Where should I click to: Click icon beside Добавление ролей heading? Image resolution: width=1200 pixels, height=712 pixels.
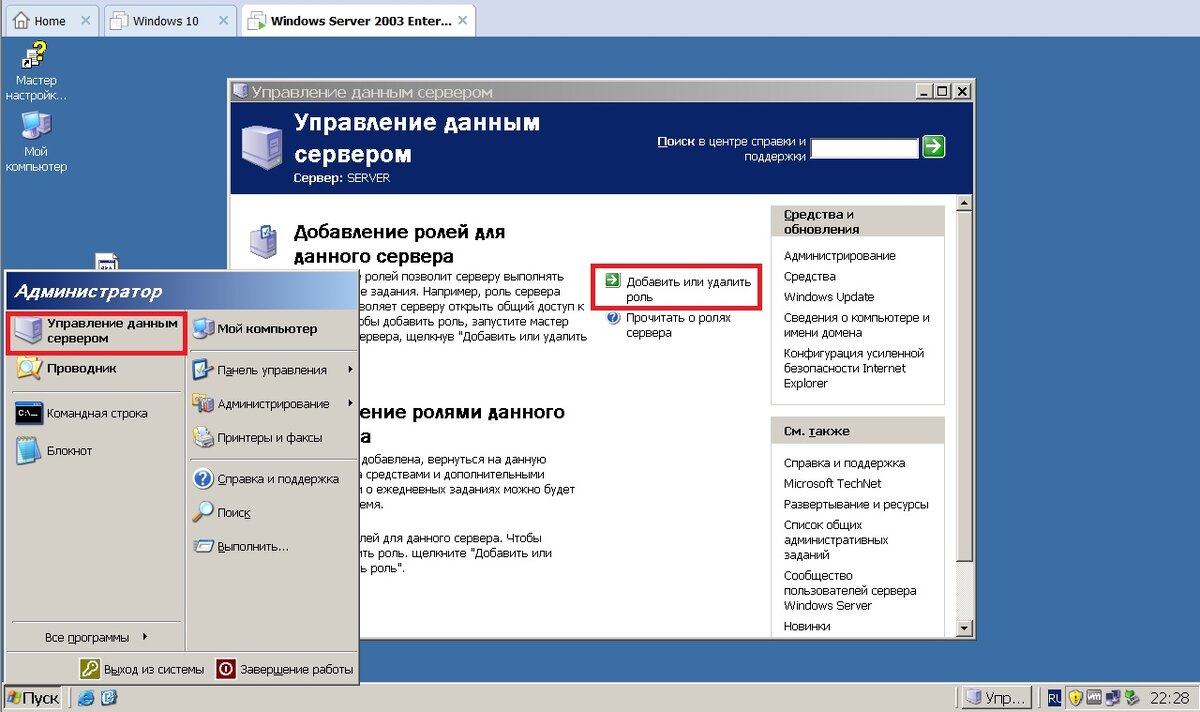pyautogui.click(x=262, y=242)
